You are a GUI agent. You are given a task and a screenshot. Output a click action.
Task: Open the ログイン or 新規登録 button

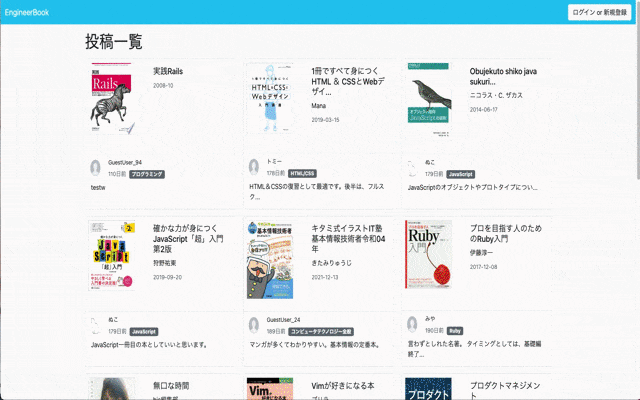point(599,12)
